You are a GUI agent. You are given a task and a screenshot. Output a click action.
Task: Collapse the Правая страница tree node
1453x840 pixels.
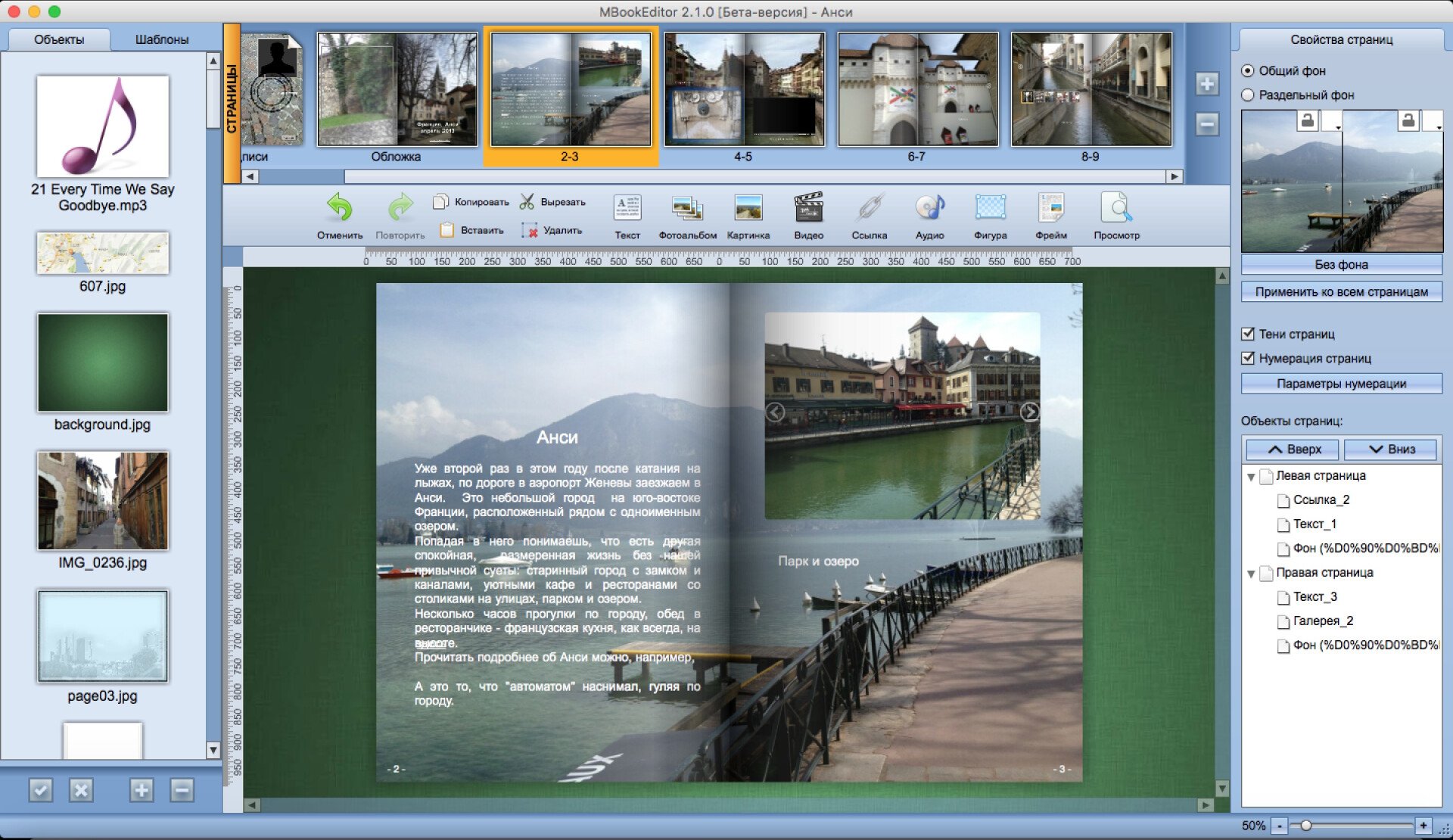pos(1251,574)
